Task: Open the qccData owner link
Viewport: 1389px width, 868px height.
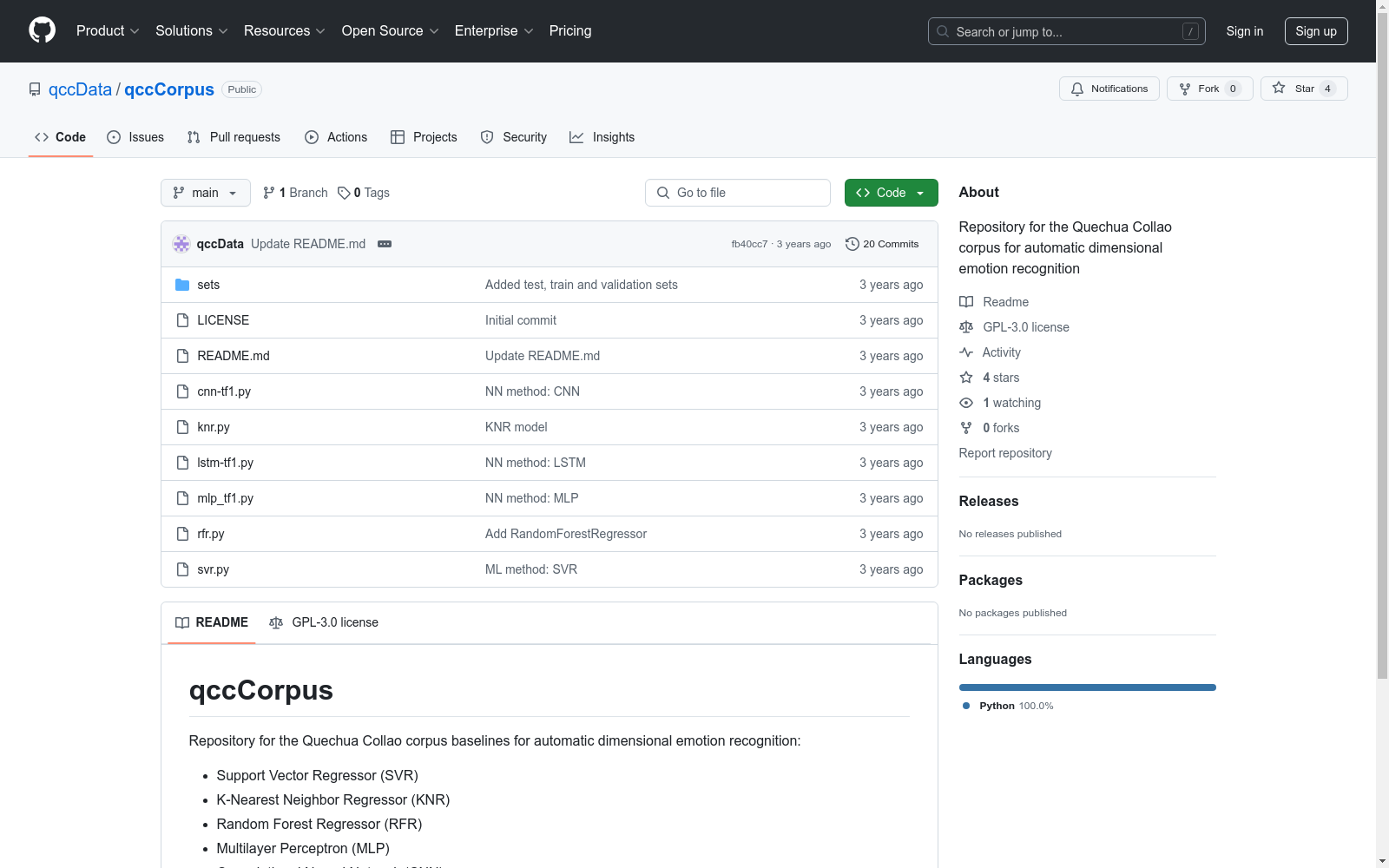Action: tap(80, 89)
